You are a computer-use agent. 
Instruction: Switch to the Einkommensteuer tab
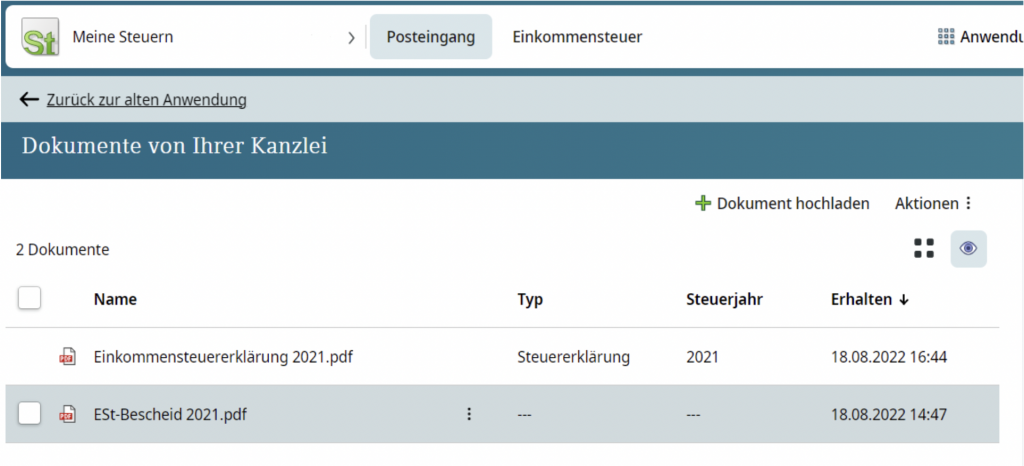[577, 37]
